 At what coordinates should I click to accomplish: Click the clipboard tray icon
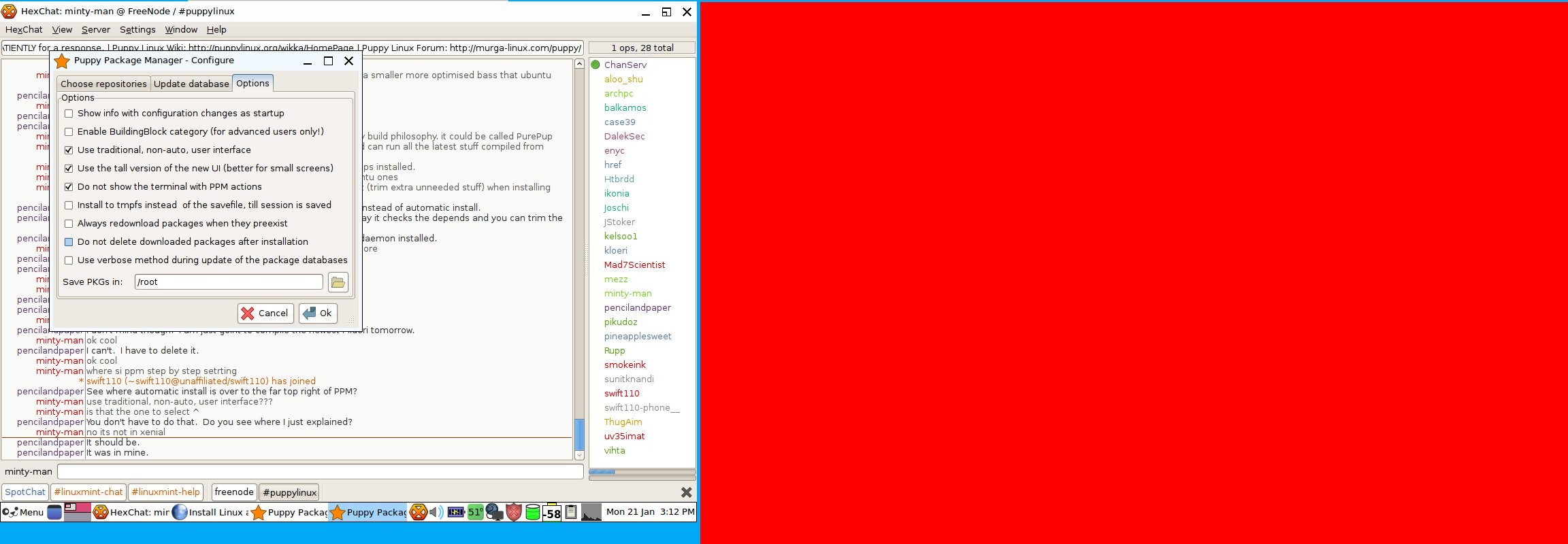pyautogui.click(x=571, y=512)
